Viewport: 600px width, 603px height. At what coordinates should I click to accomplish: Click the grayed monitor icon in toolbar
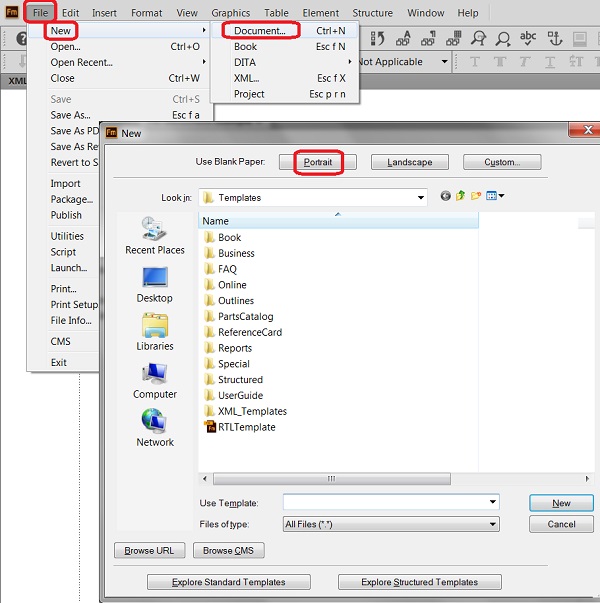tap(580, 39)
